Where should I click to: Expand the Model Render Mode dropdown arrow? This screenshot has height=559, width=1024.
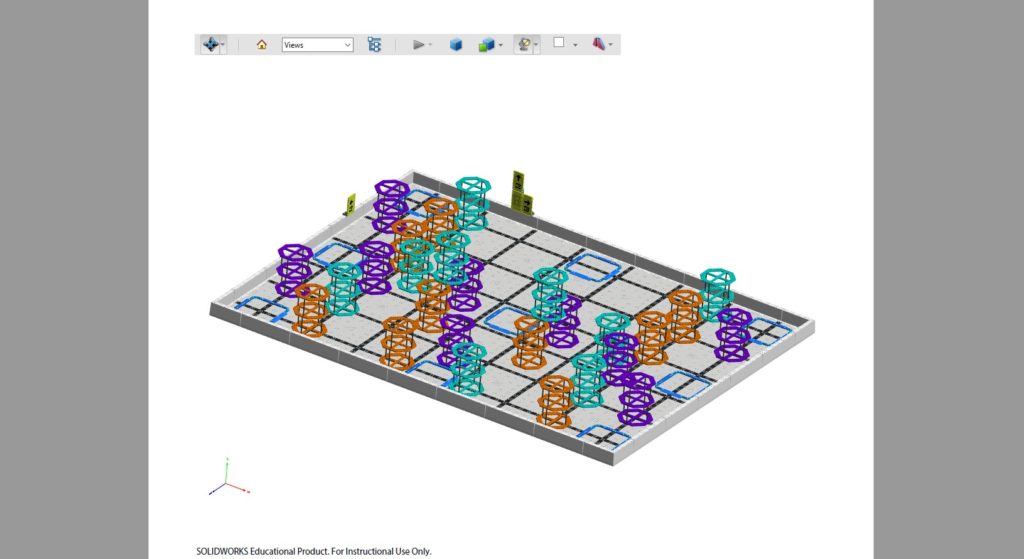(501, 44)
